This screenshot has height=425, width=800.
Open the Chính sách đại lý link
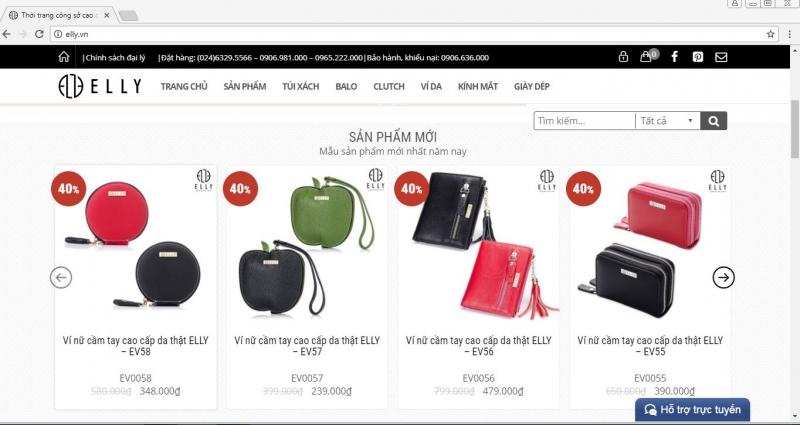[115, 58]
